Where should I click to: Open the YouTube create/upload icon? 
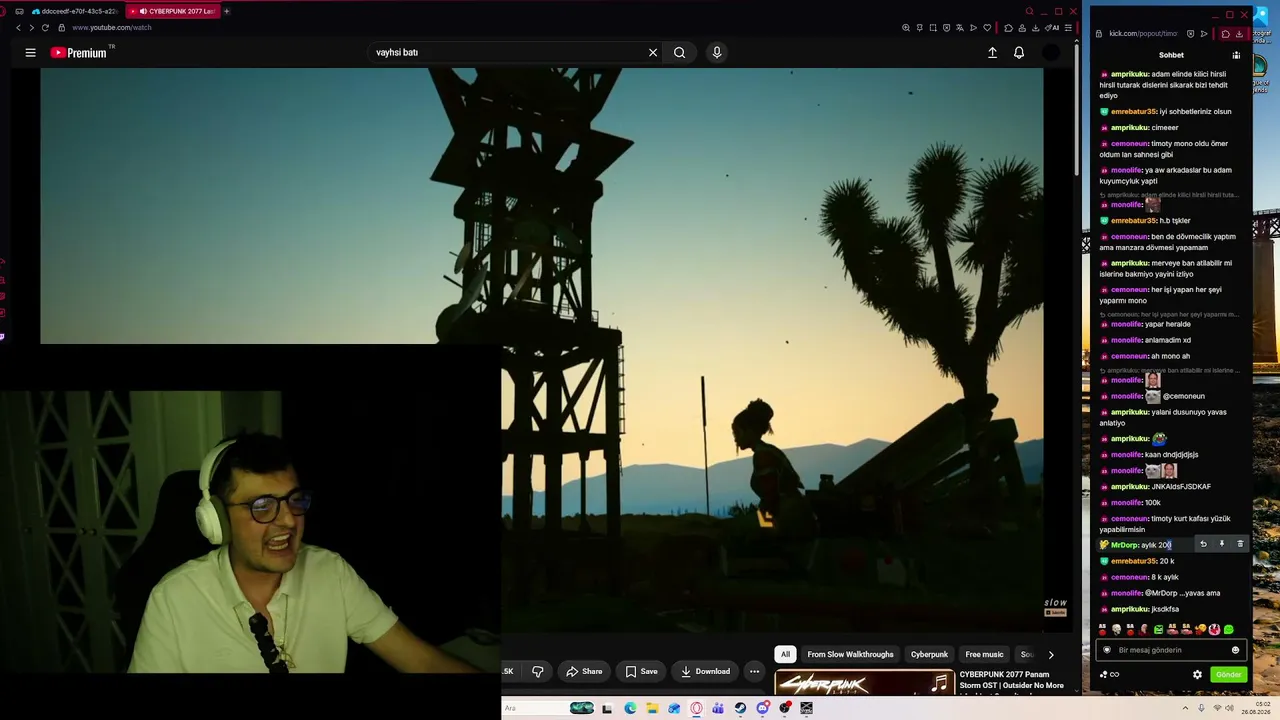coord(992,53)
